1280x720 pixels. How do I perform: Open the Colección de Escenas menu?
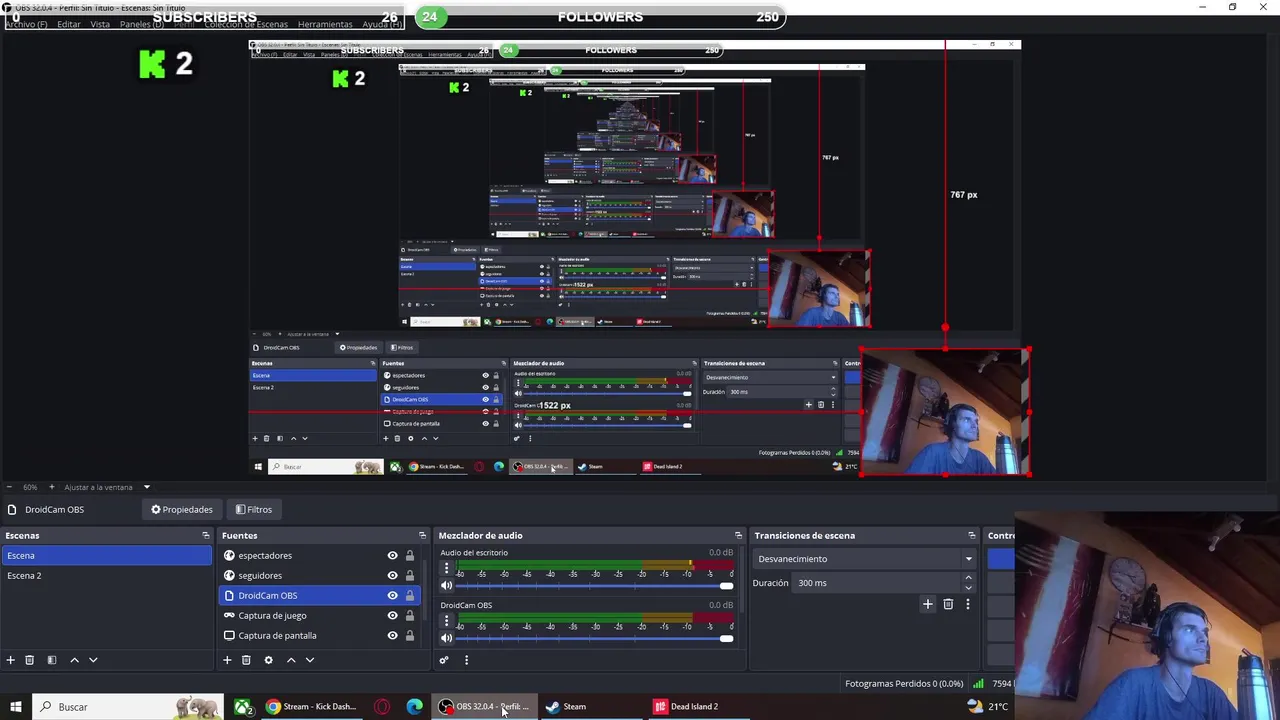coord(246,24)
